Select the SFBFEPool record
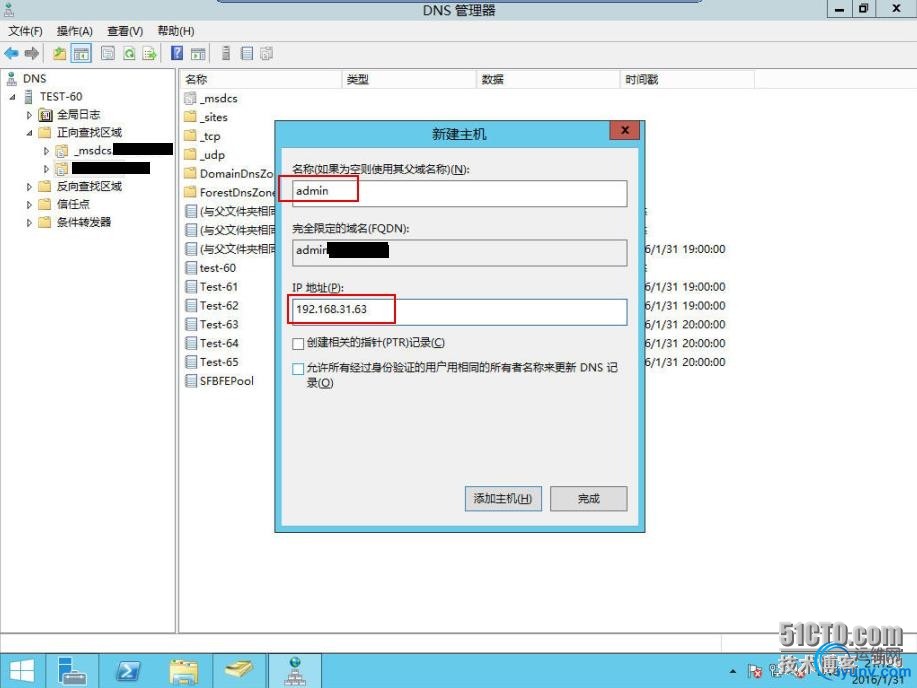Image resolution: width=917 pixels, height=688 pixels. coord(219,381)
